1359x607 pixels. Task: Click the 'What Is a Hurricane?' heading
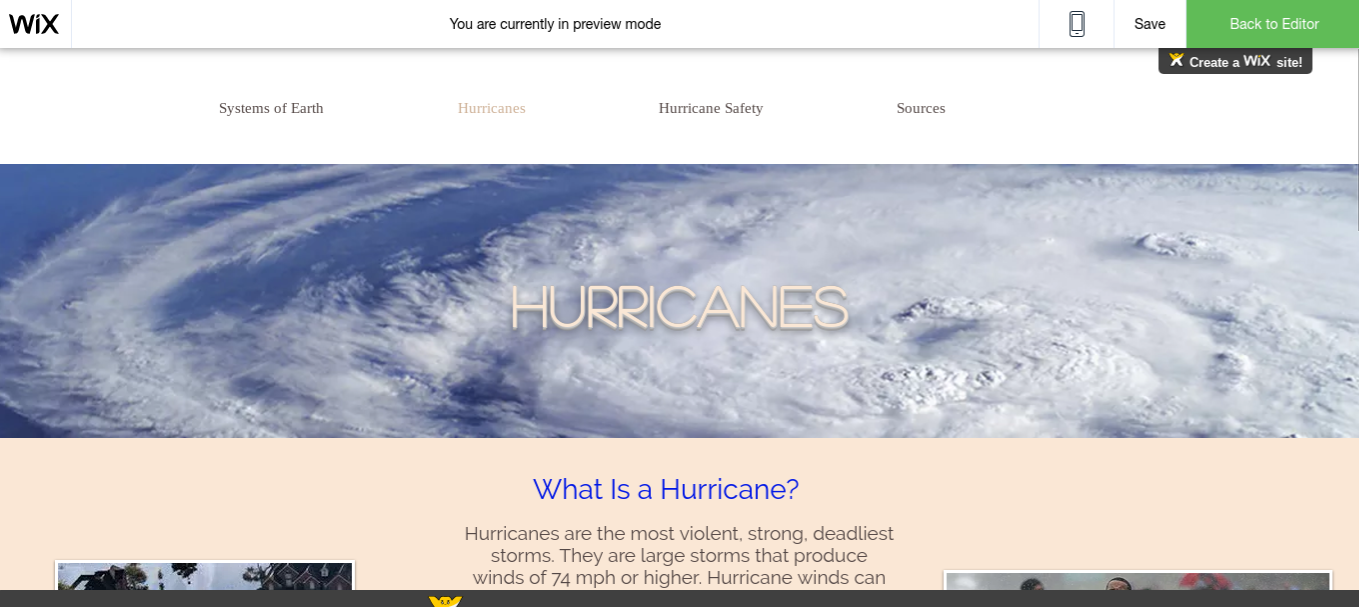coord(665,489)
